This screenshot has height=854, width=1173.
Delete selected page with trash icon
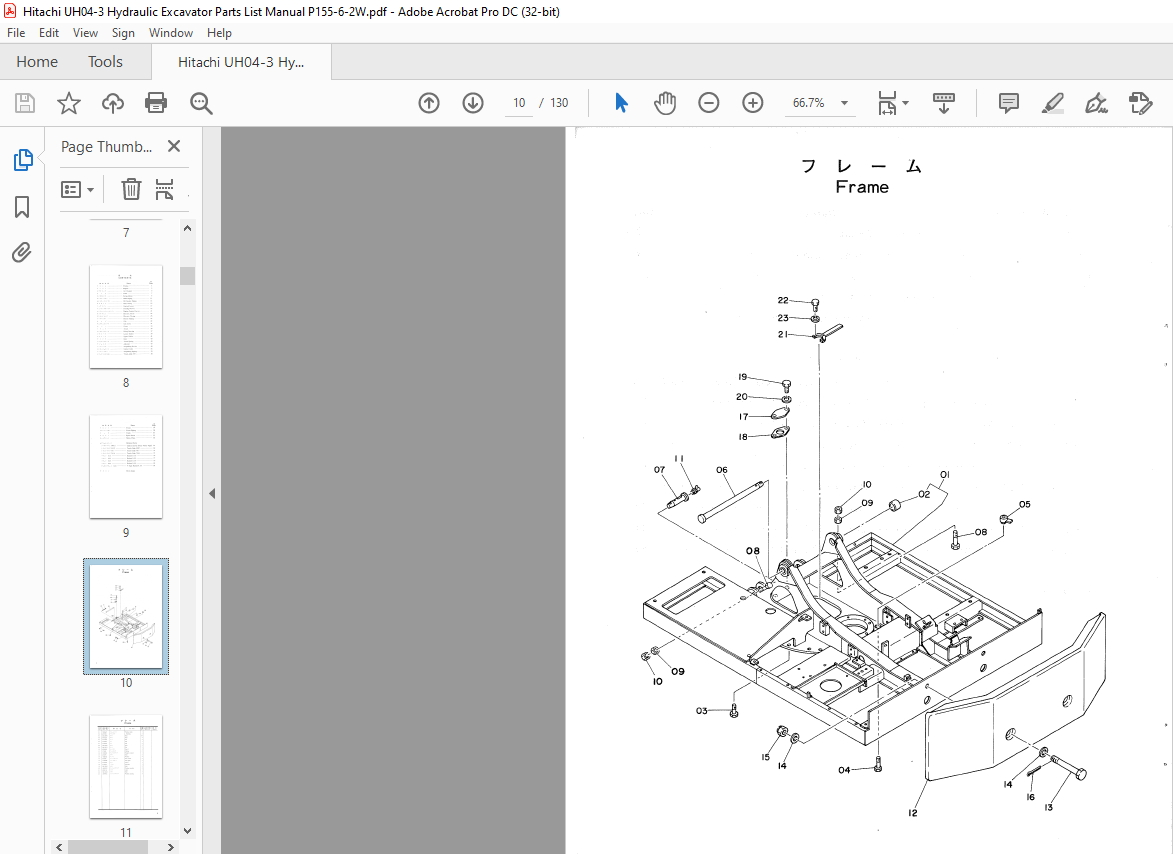[131, 189]
